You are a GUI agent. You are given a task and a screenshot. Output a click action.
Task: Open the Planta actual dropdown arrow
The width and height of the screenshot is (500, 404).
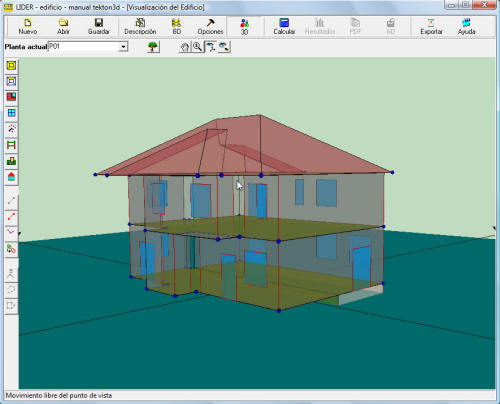123,47
